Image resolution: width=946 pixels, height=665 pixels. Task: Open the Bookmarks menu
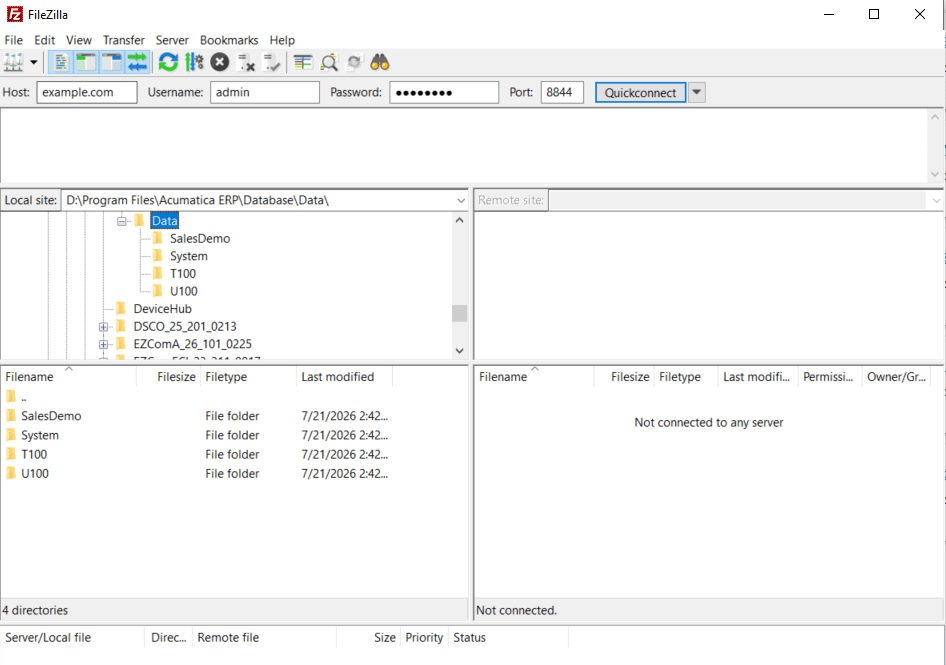(229, 40)
